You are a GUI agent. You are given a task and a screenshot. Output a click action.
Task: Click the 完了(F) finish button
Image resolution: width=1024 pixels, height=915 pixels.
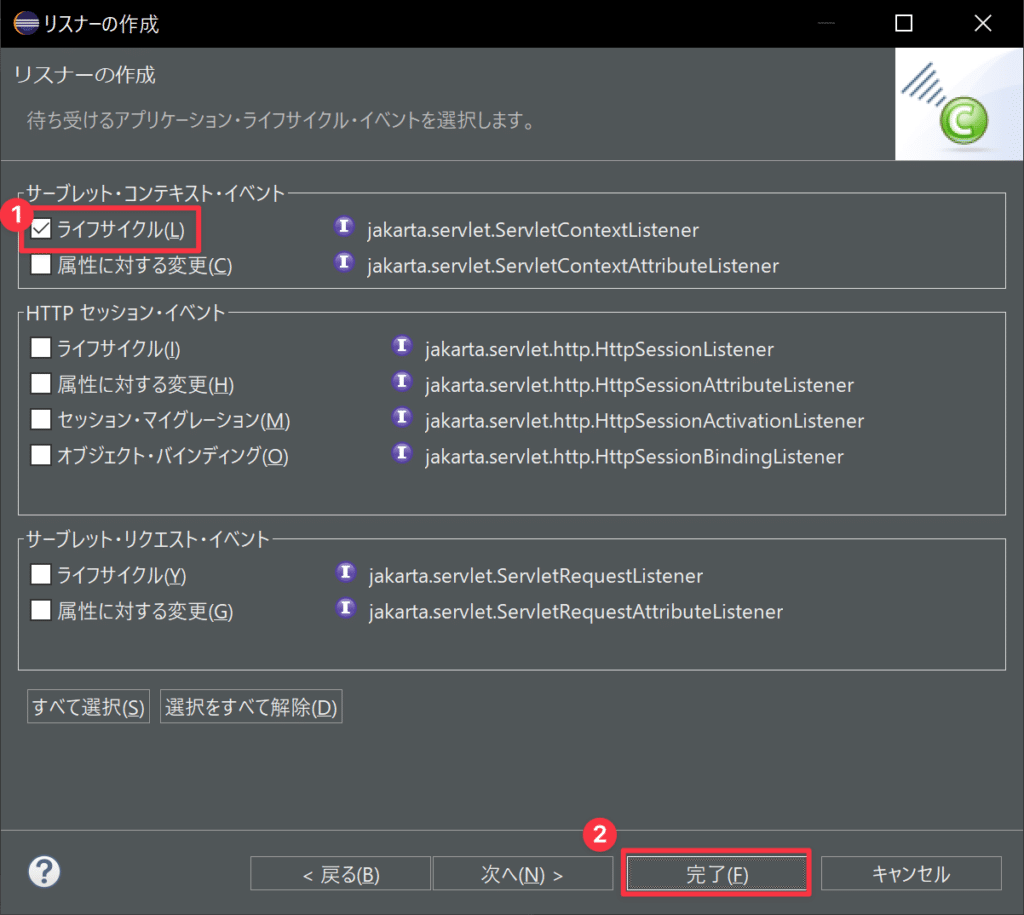(716, 873)
